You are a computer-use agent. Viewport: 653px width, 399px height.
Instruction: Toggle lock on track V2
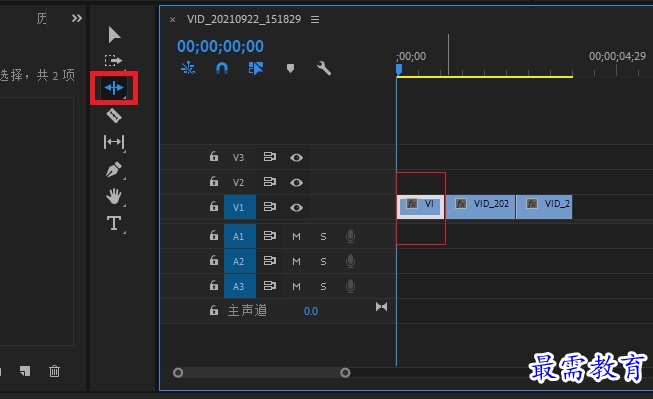[x=214, y=182]
